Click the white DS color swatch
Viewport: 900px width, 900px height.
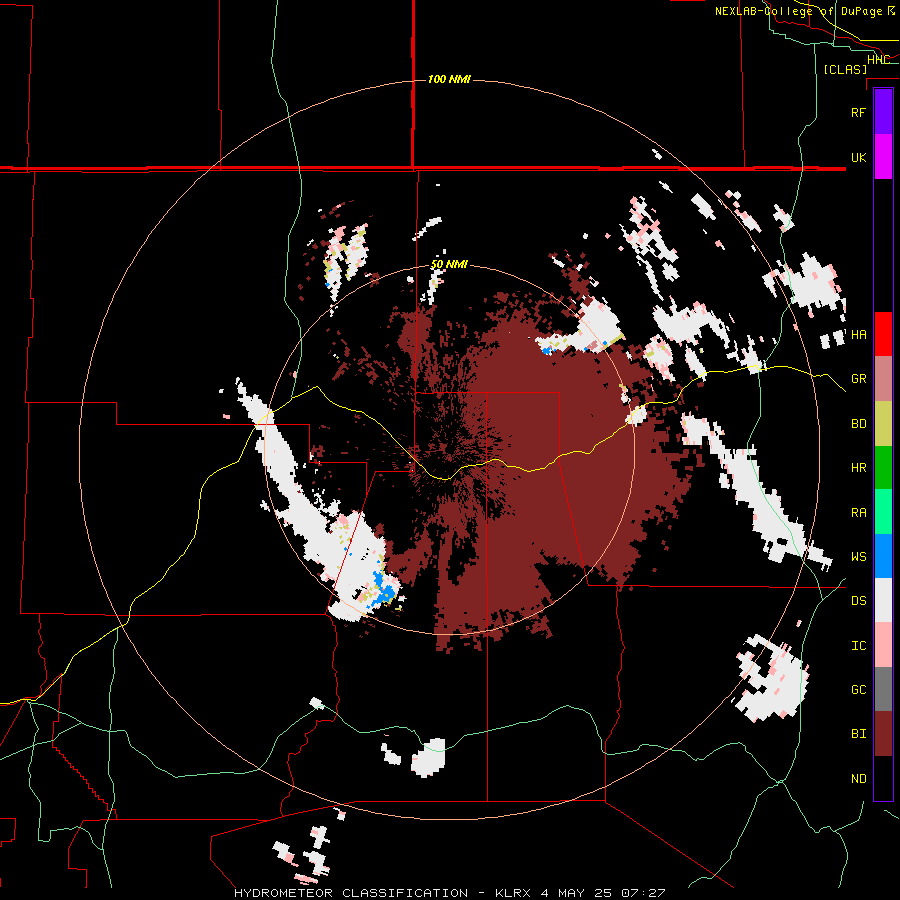pos(883,600)
